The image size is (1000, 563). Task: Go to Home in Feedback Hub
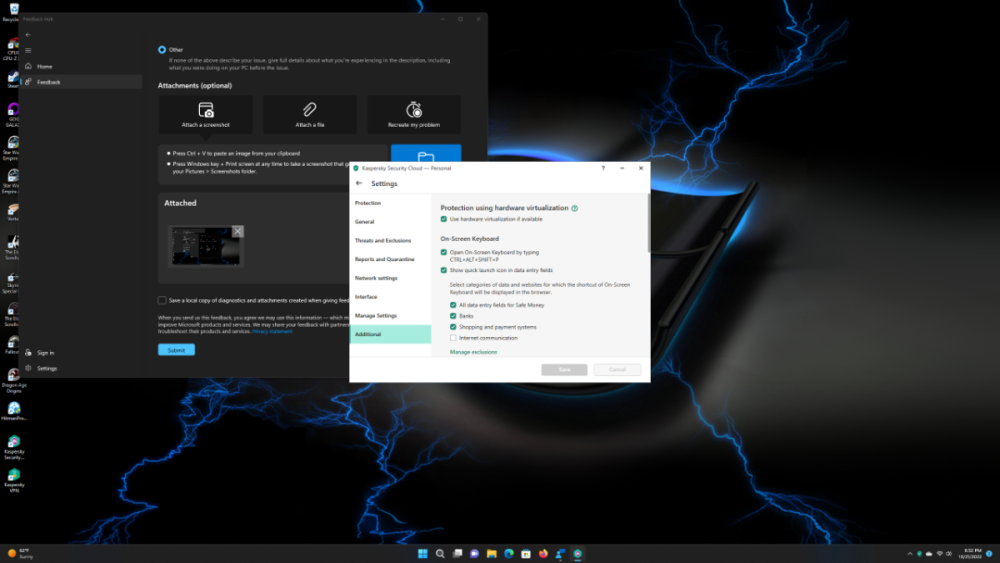tap(82, 66)
